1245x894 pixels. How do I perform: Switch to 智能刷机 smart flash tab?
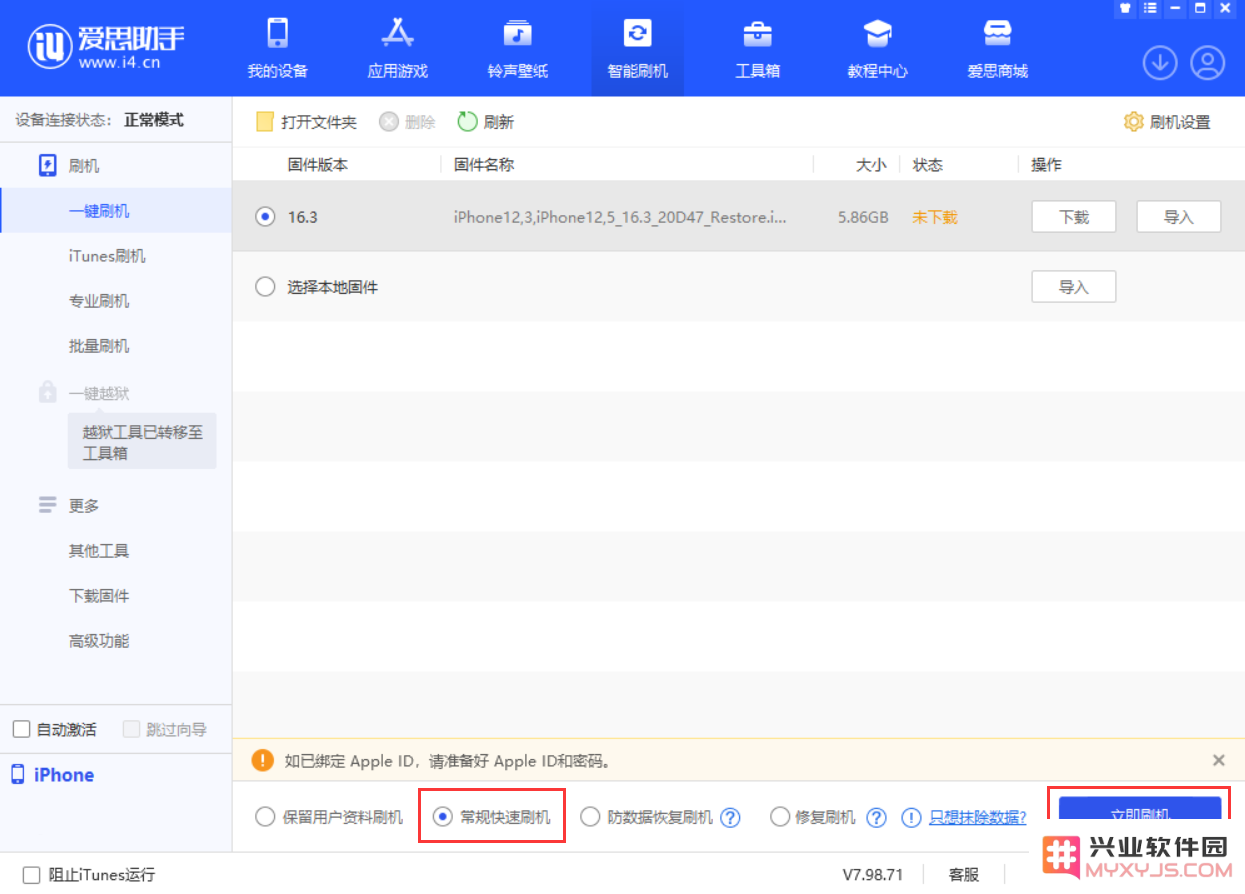pos(637,48)
